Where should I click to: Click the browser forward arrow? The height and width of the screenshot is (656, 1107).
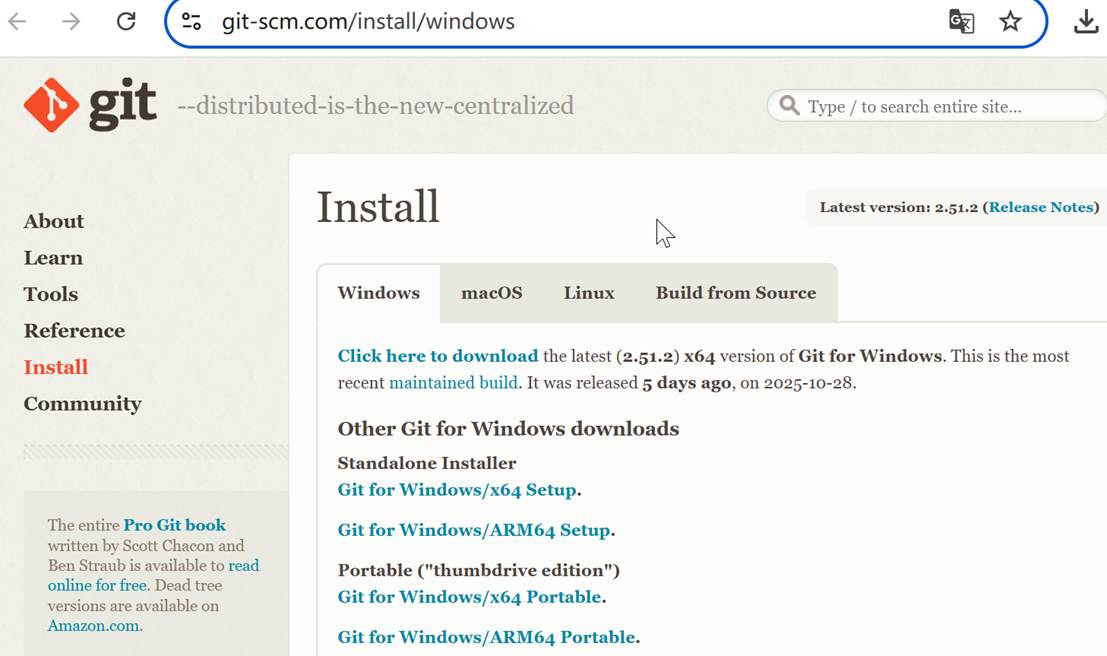(71, 21)
